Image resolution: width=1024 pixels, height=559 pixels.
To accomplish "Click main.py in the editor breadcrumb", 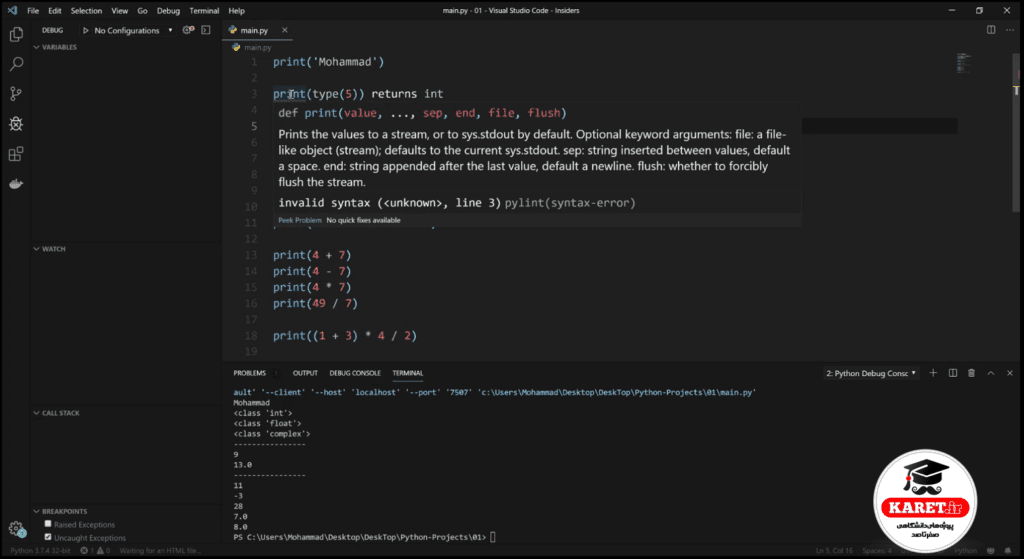I will click(x=257, y=47).
